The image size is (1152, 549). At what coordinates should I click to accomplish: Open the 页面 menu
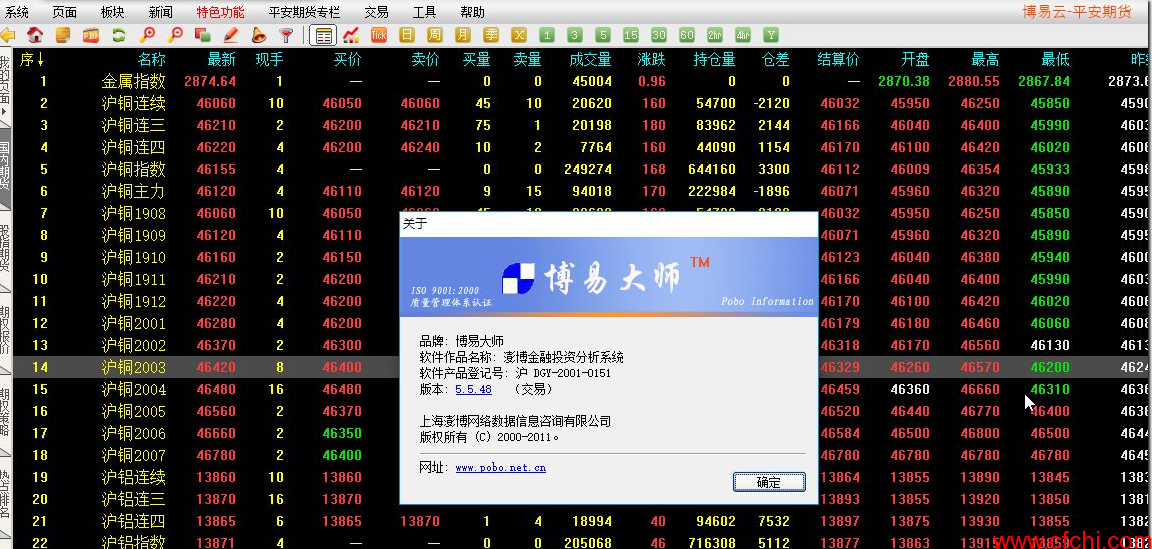[65, 12]
